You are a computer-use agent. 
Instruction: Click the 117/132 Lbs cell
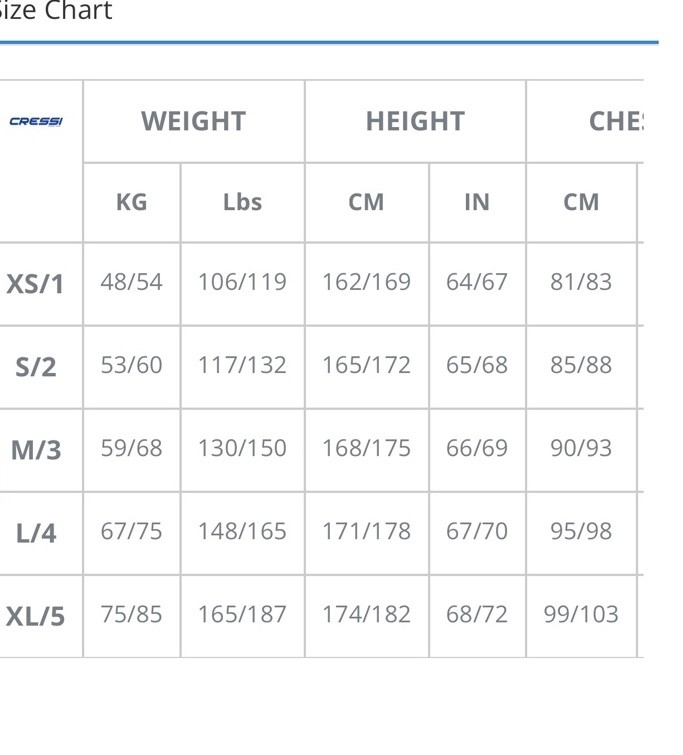pyautogui.click(x=242, y=365)
